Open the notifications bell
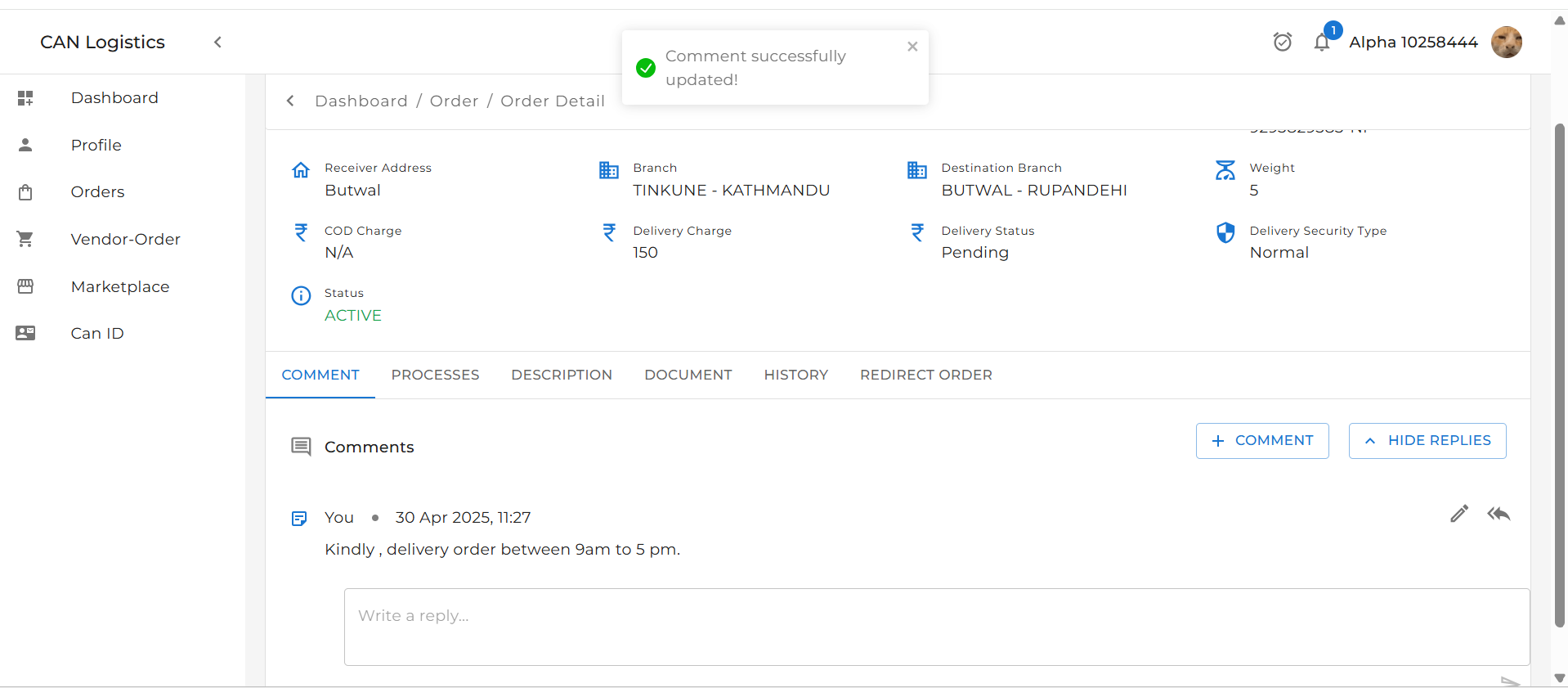The image size is (1568, 688). pyautogui.click(x=1322, y=42)
